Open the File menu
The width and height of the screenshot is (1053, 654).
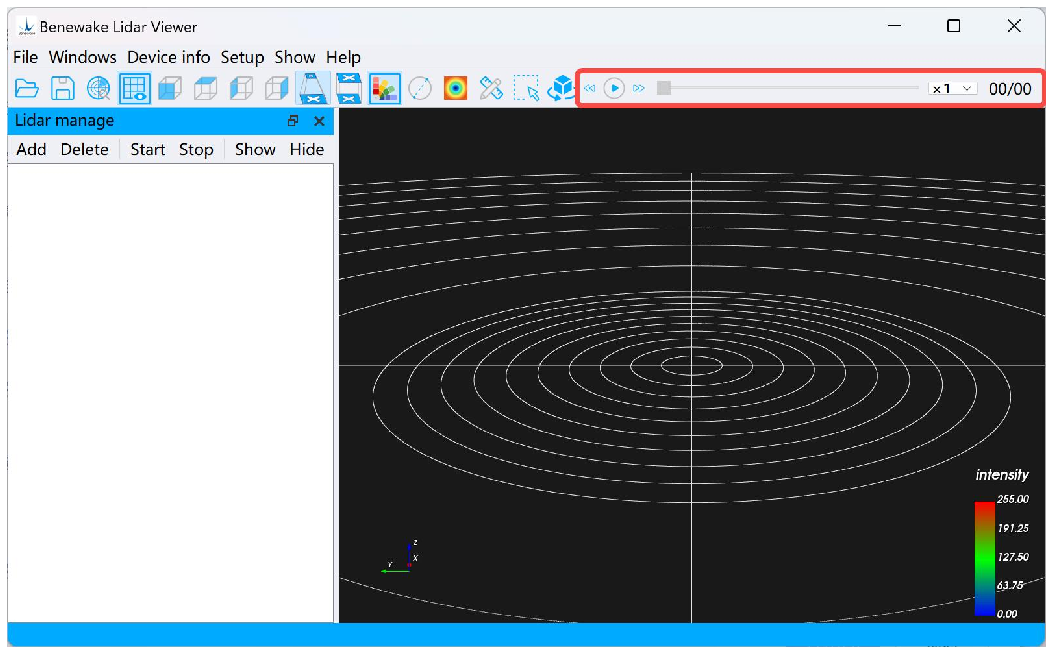pyautogui.click(x=26, y=57)
